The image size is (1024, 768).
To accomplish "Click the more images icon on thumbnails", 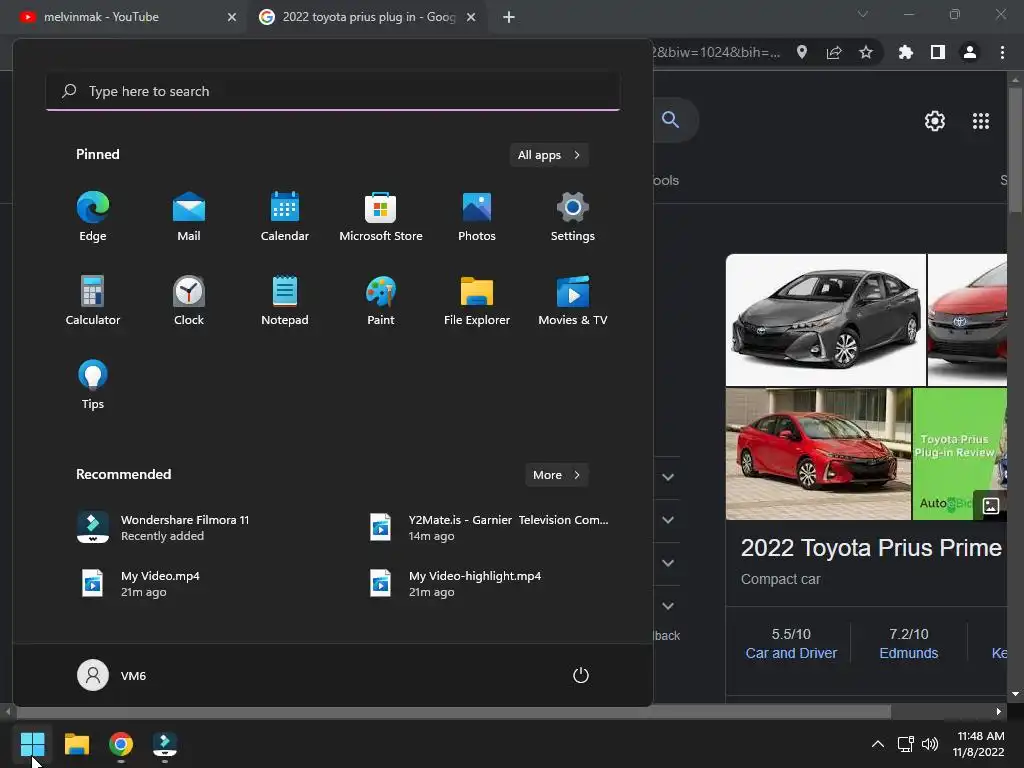I will [x=991, y=505].
